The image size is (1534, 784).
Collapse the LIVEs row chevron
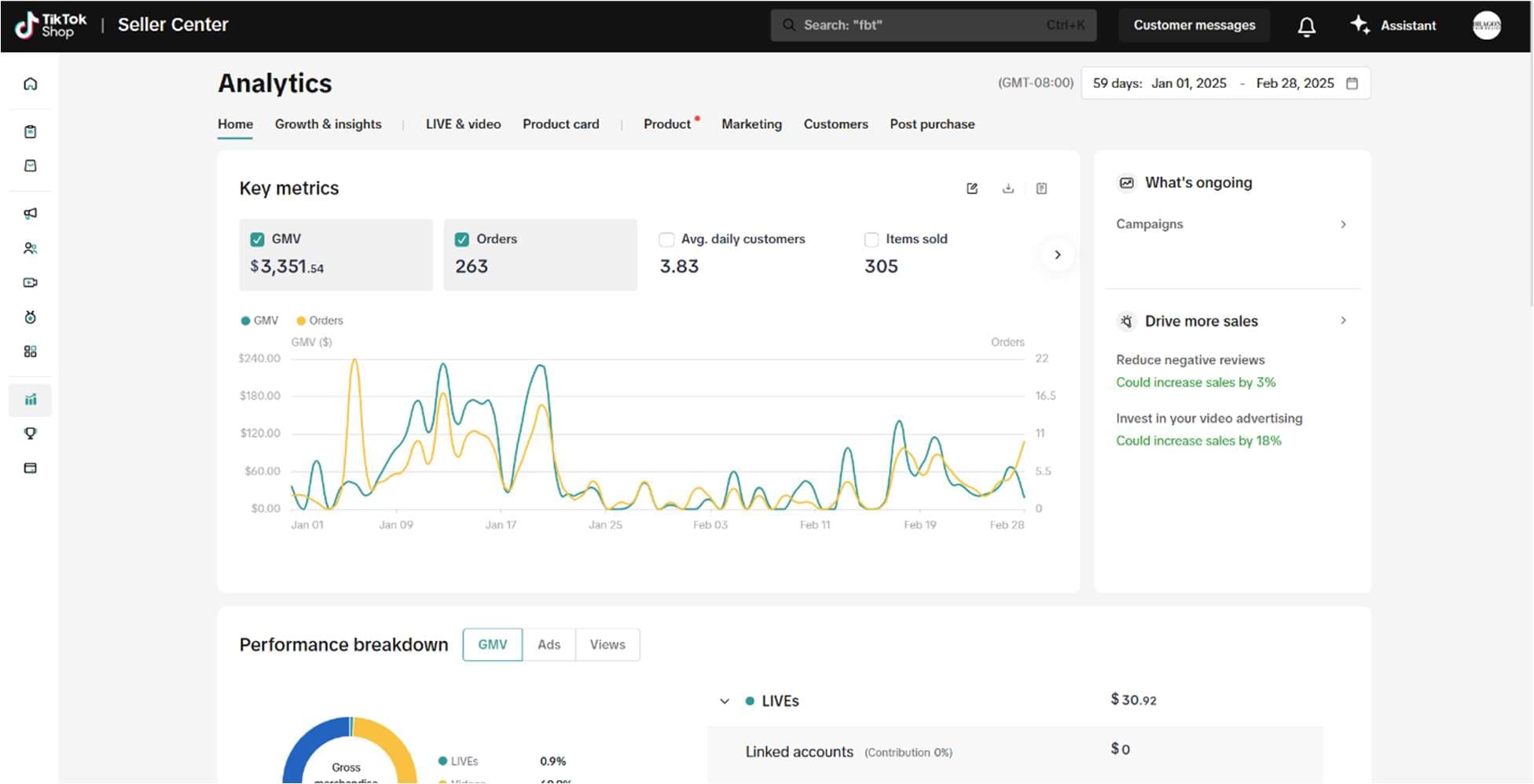725,702
